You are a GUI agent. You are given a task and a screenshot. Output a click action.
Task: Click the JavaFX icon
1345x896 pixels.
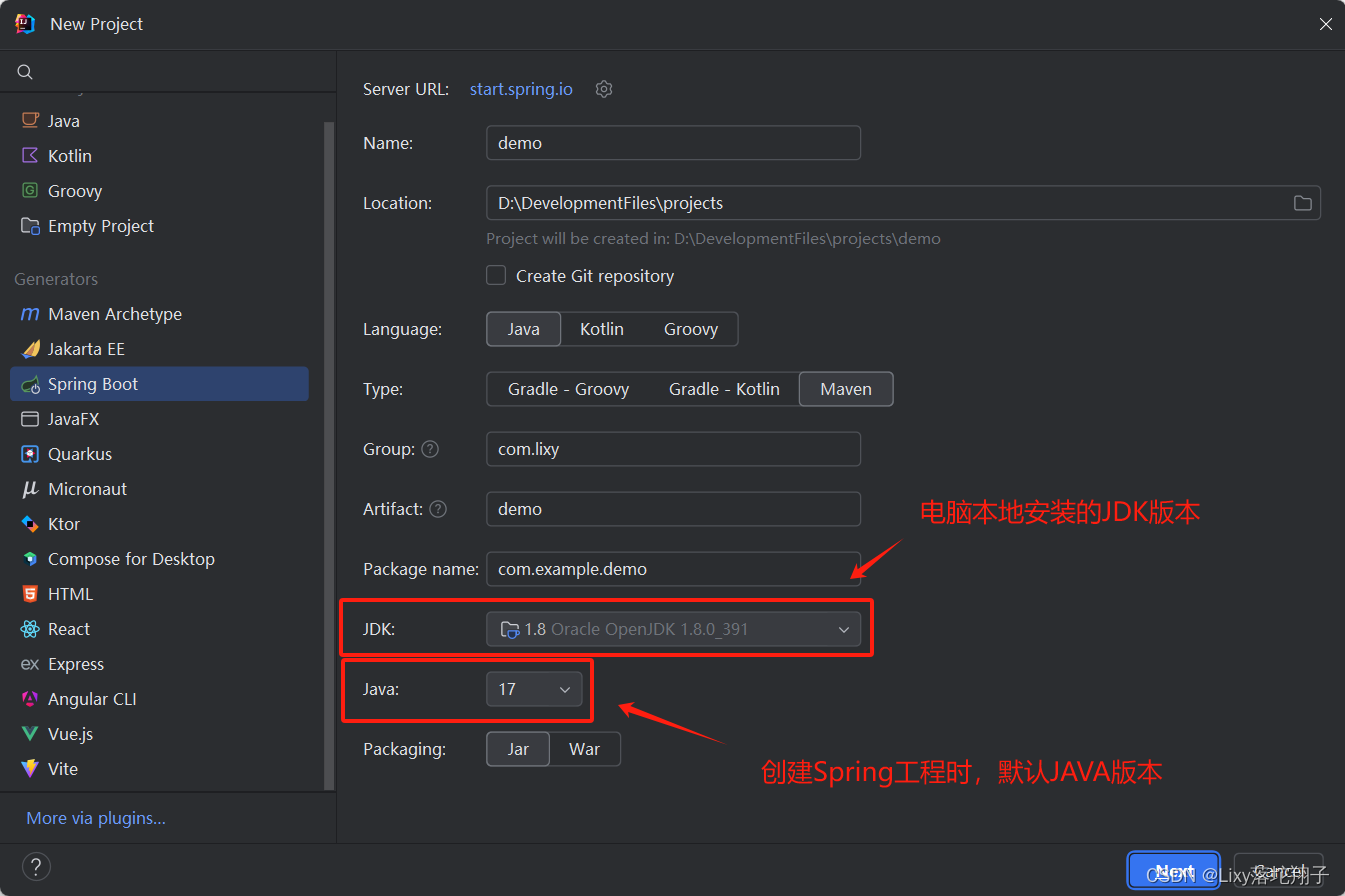30,419
